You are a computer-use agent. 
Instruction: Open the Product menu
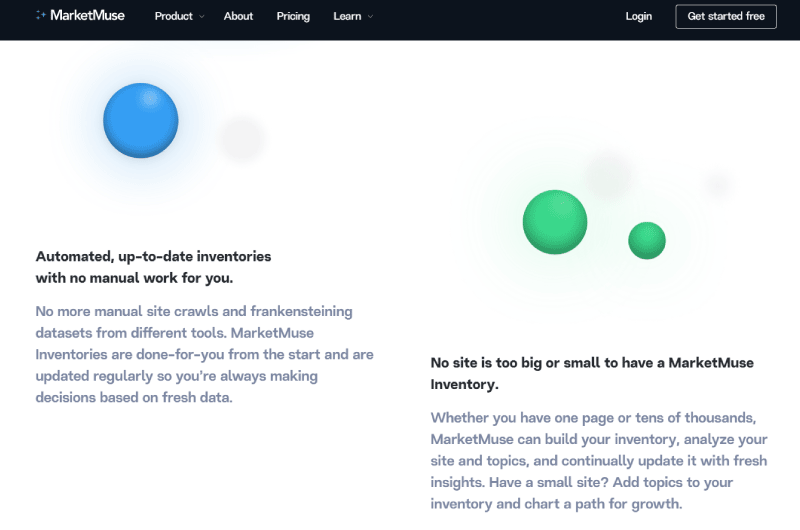173,16
